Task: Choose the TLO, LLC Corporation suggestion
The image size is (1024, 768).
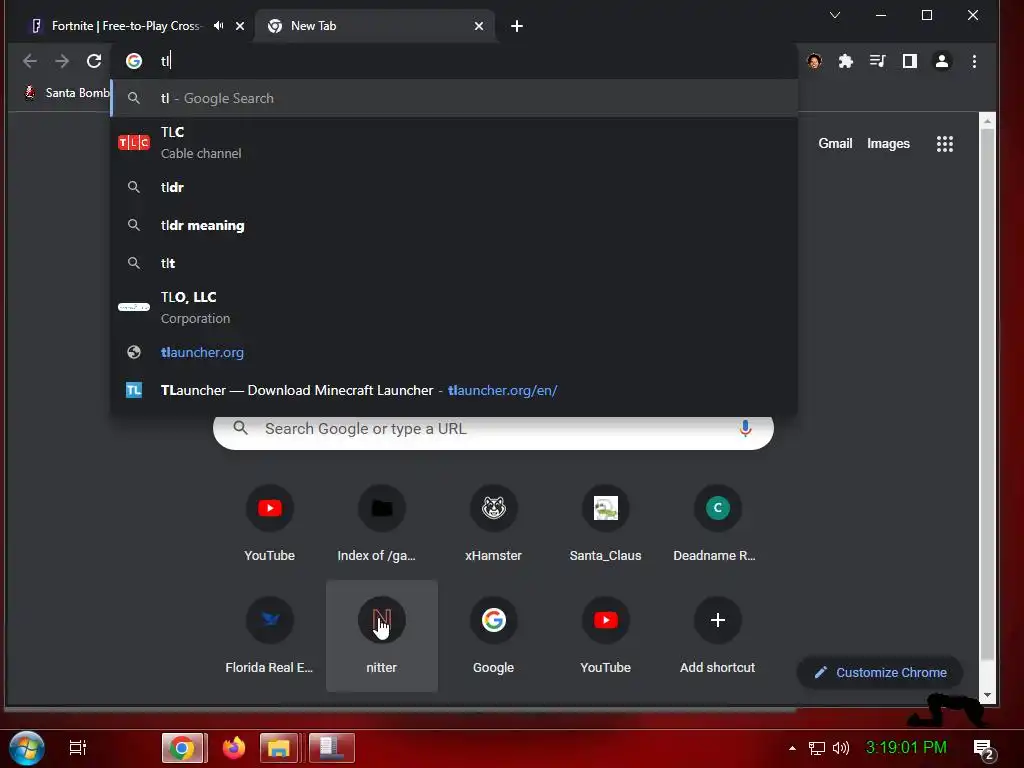Action: [x=455, y=308]
